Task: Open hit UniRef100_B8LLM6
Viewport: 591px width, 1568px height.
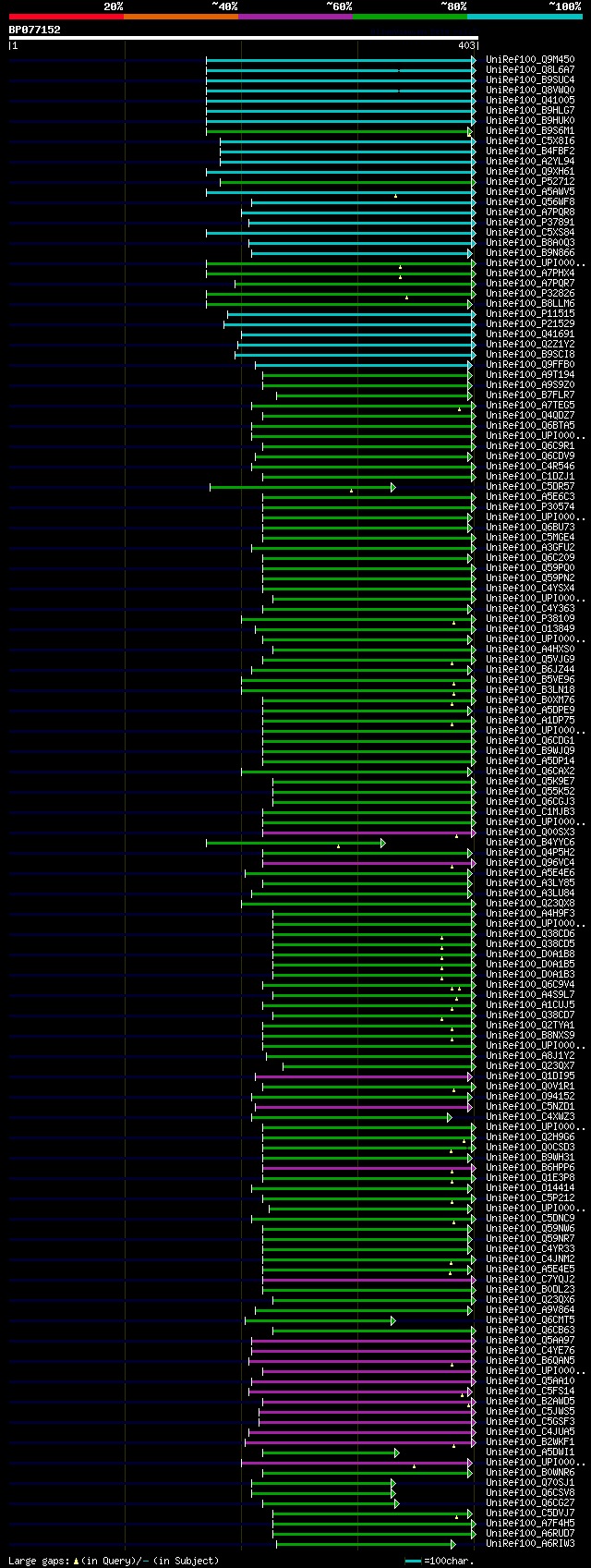Action: (x=530, y=303)
